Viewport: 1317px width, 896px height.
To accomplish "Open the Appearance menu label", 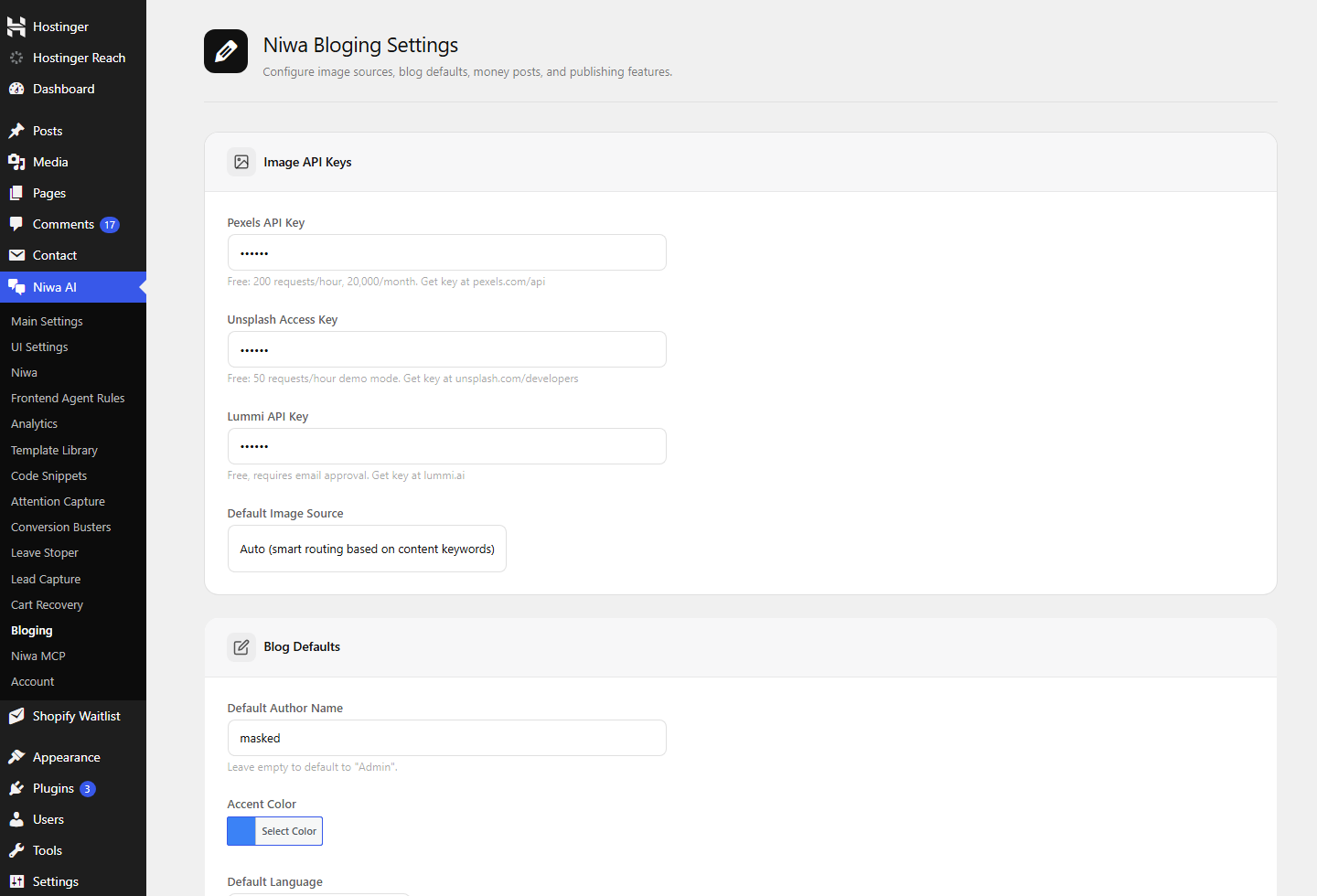I will coord(66,757).
